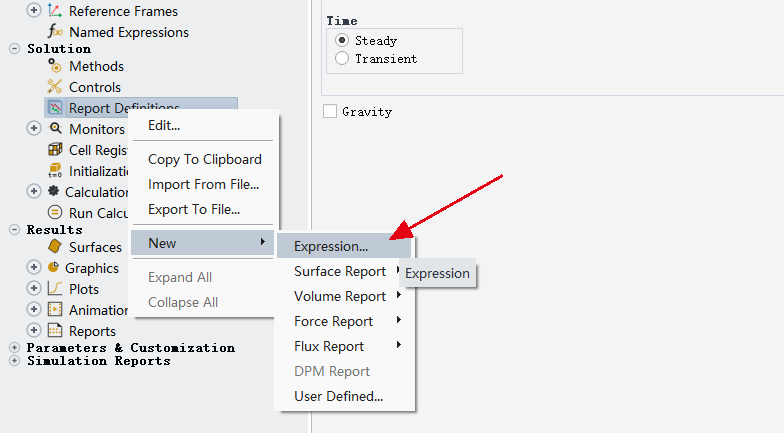Image resolution: width=784 pixels, height=433 pixels.
Task: Click the Reference Frames tree icon
Action: pos(55,11)
